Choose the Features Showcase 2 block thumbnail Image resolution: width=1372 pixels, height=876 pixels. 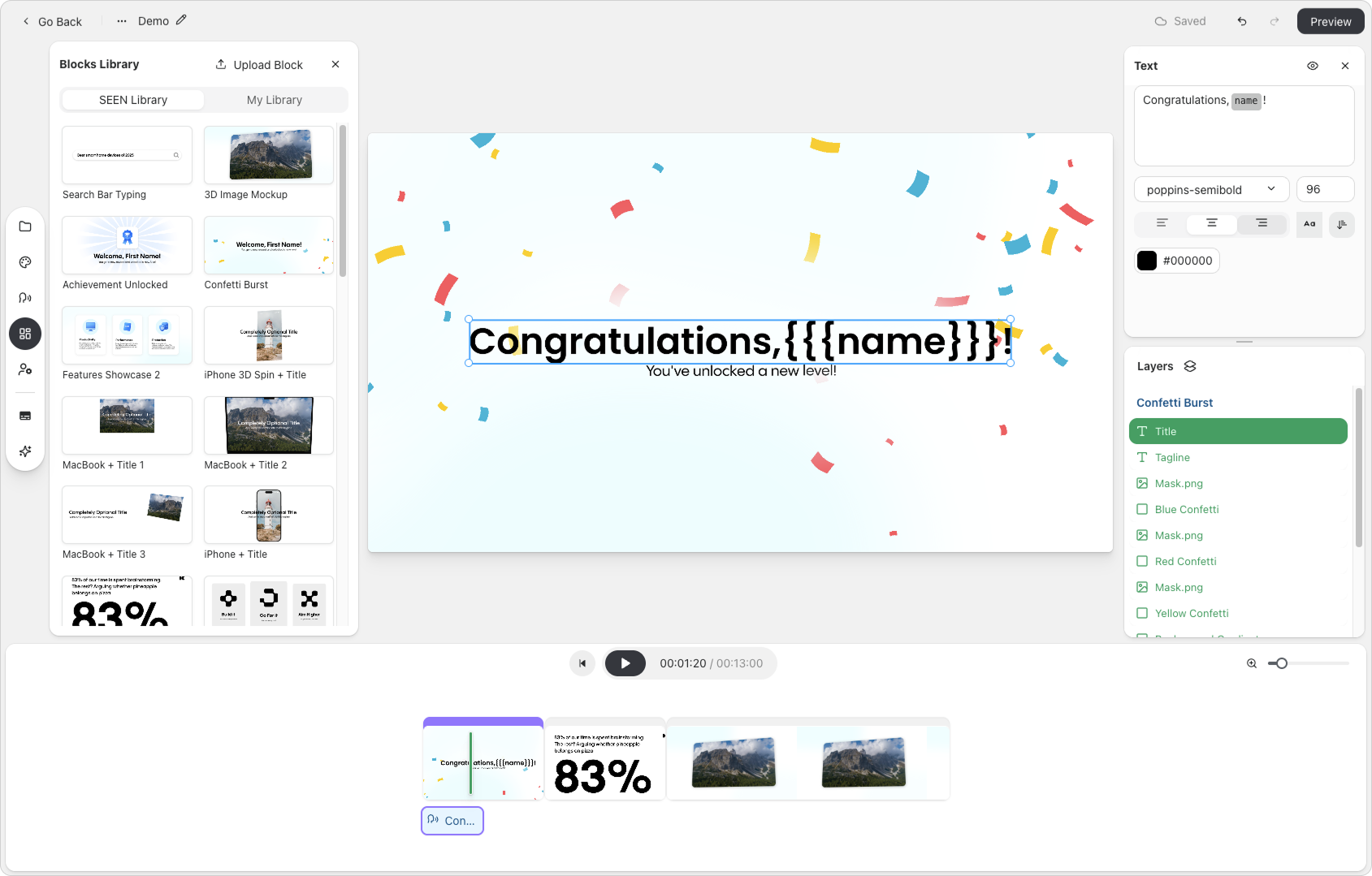tap(127, 335)
